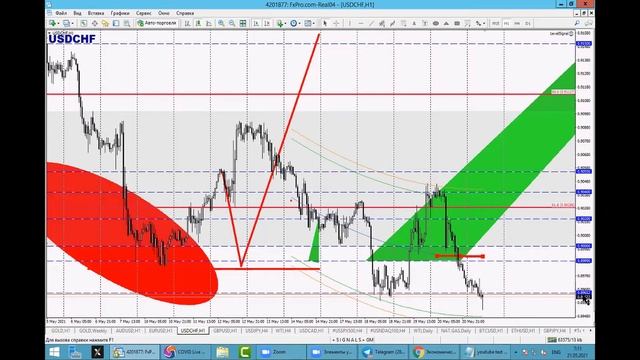640x360 pixels.
Task: Open the Справка menu
Action: (185, 13)
